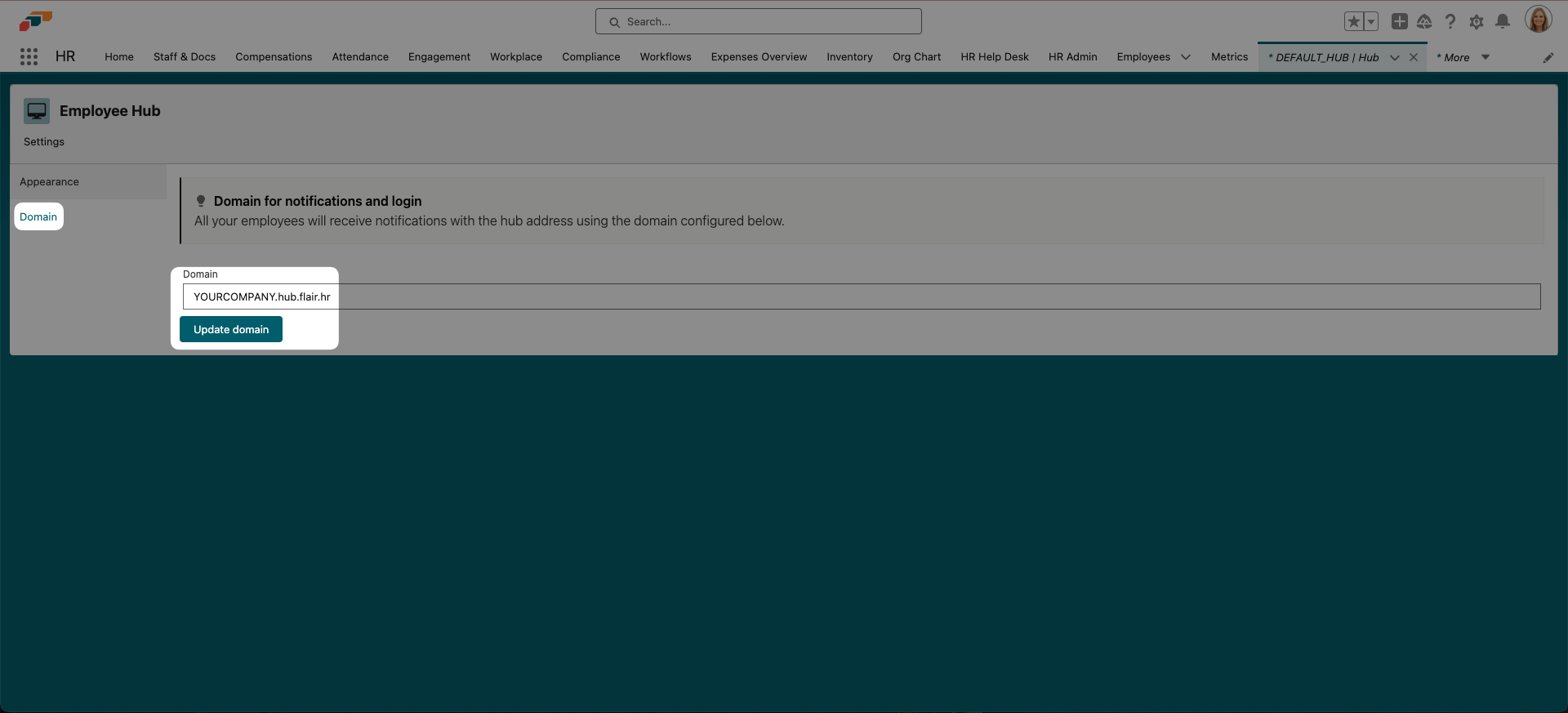This screenshot has width=1568, height=713.
Task: Click the pencil edit navigation icon
Action: pos(1548,57)
